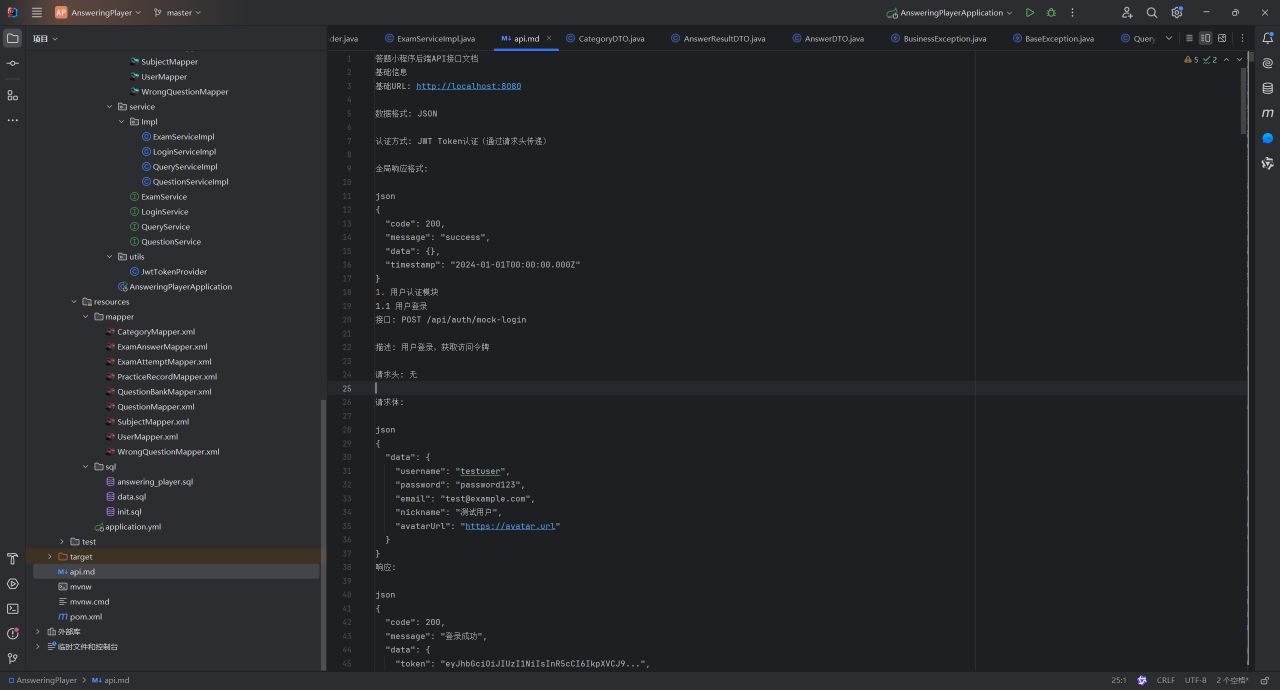The width and height of the screenshot is (1280, 690).
Task: Click the blue circular plugin icon in right sidebar
Action: (1268, 138)
